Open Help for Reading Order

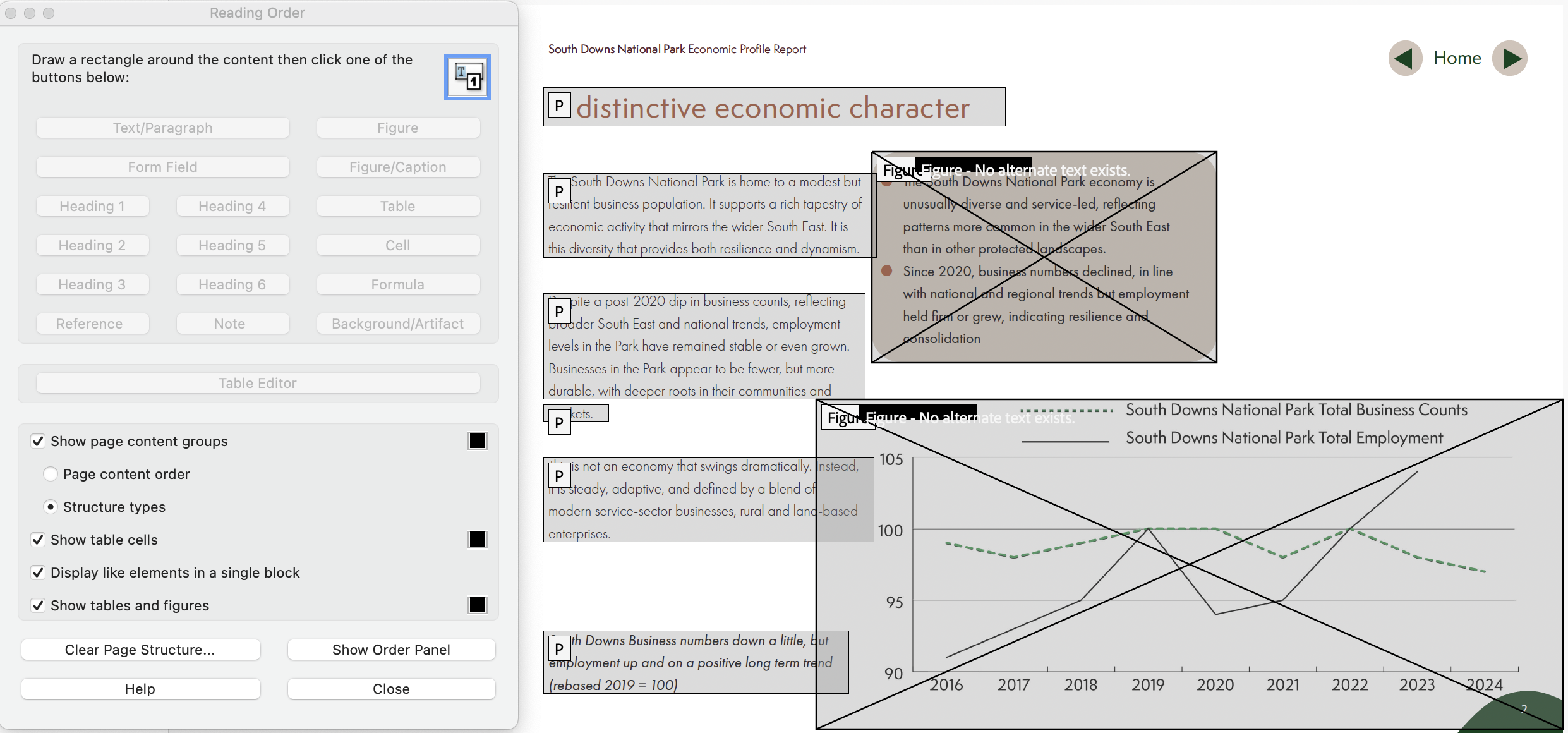tap(140, 689)
